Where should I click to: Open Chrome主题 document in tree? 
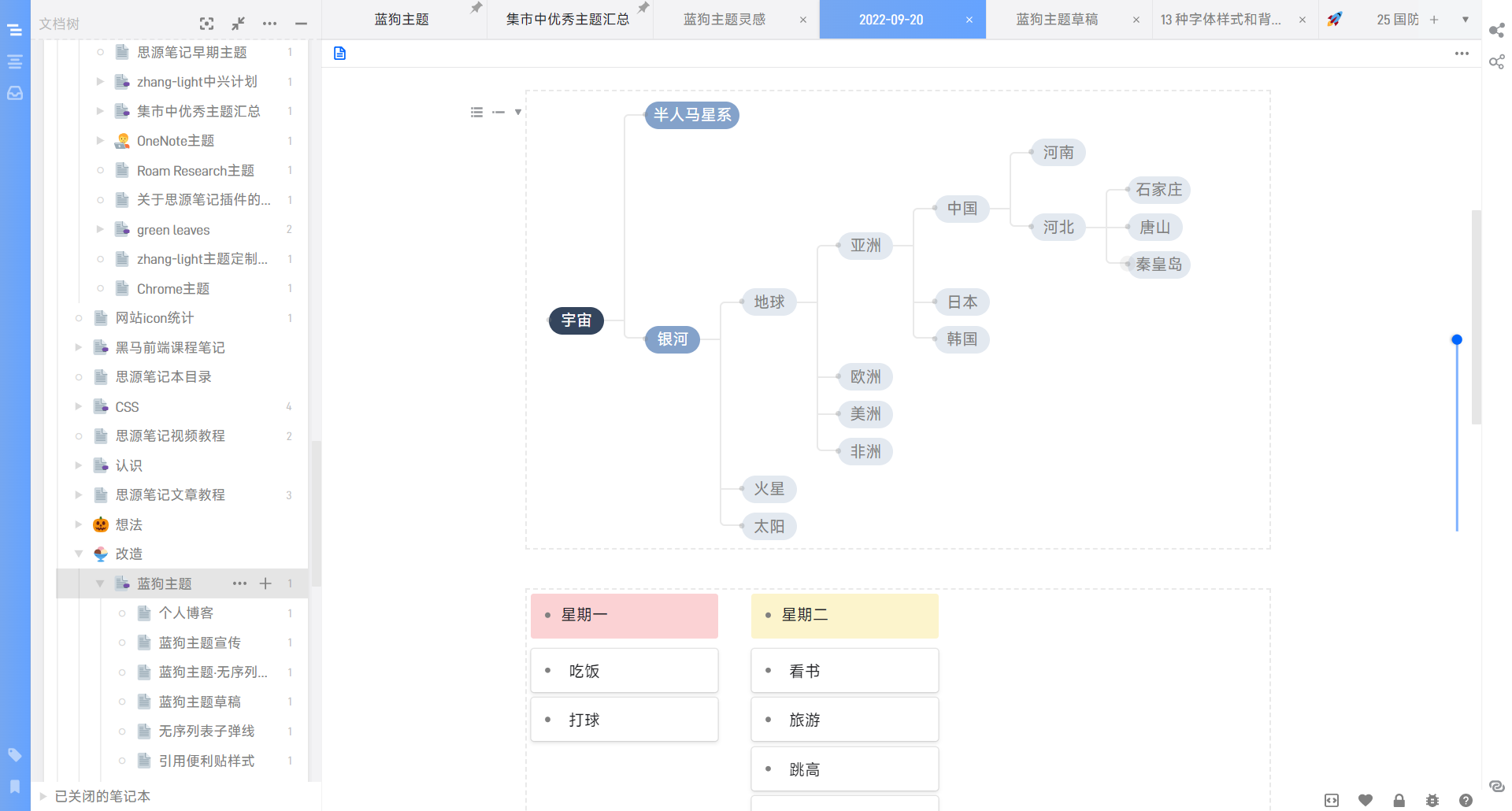pos(173,288)
